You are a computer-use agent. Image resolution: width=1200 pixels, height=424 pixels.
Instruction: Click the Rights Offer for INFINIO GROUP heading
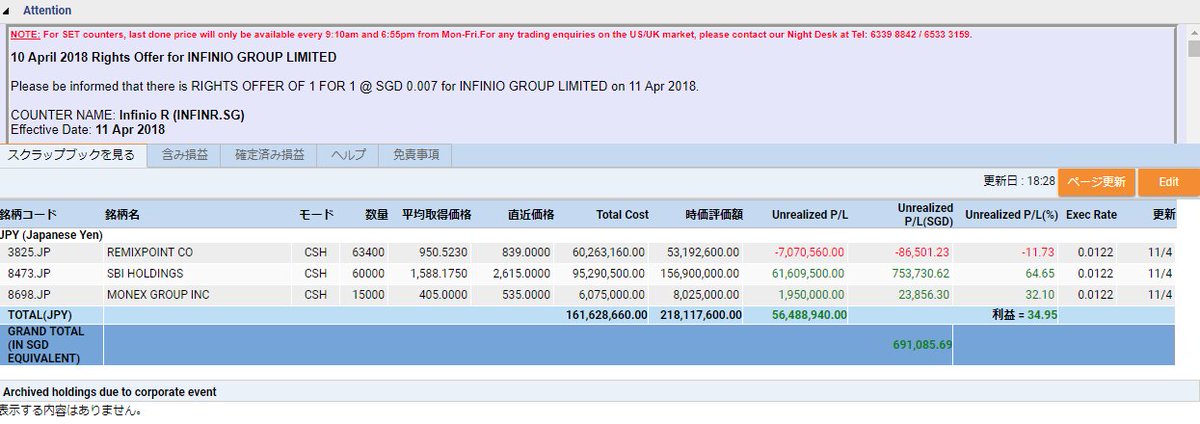coord(174,57)
